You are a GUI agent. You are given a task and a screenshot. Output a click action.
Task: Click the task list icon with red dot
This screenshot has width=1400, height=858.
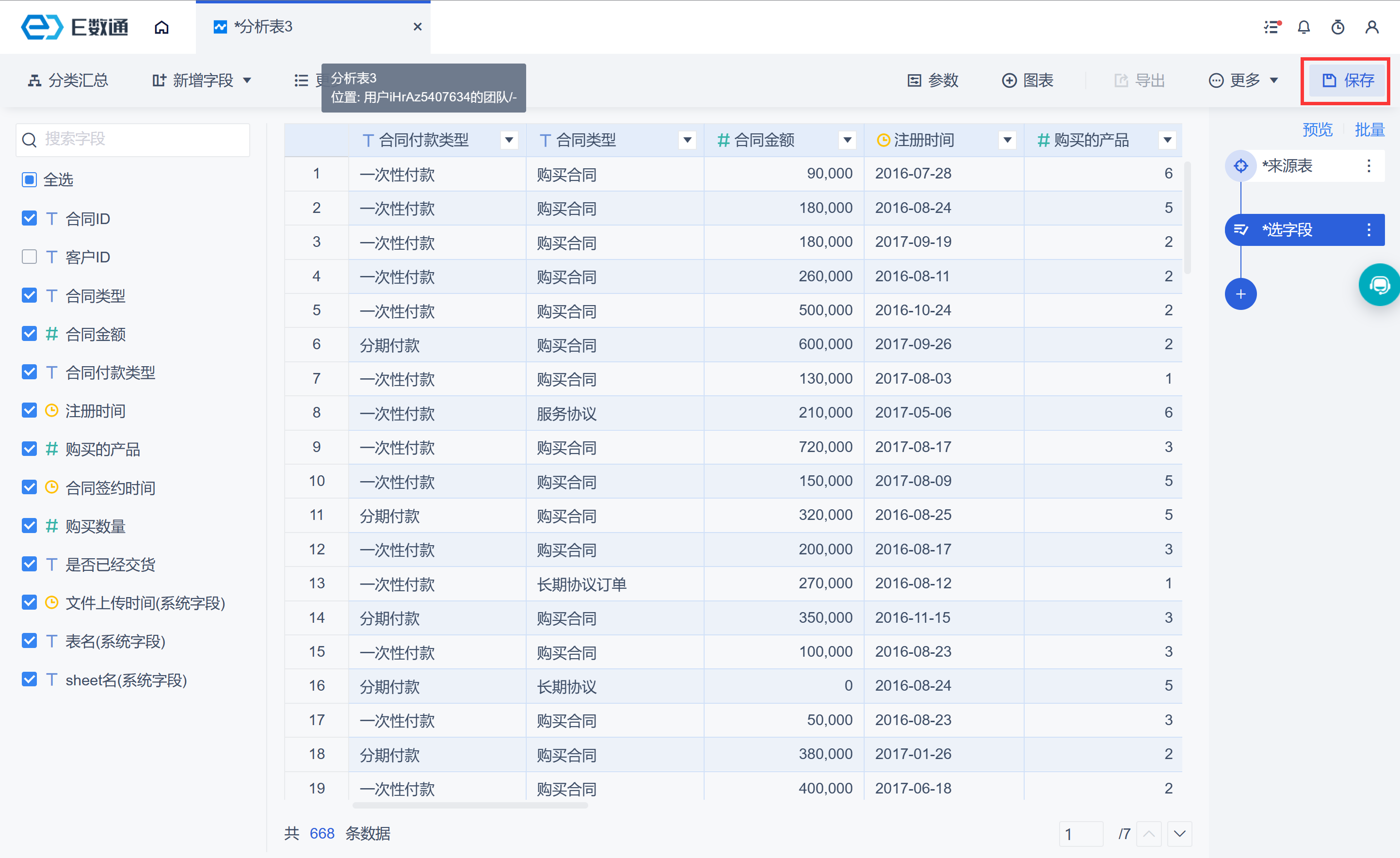click(x=1271, y=27)
